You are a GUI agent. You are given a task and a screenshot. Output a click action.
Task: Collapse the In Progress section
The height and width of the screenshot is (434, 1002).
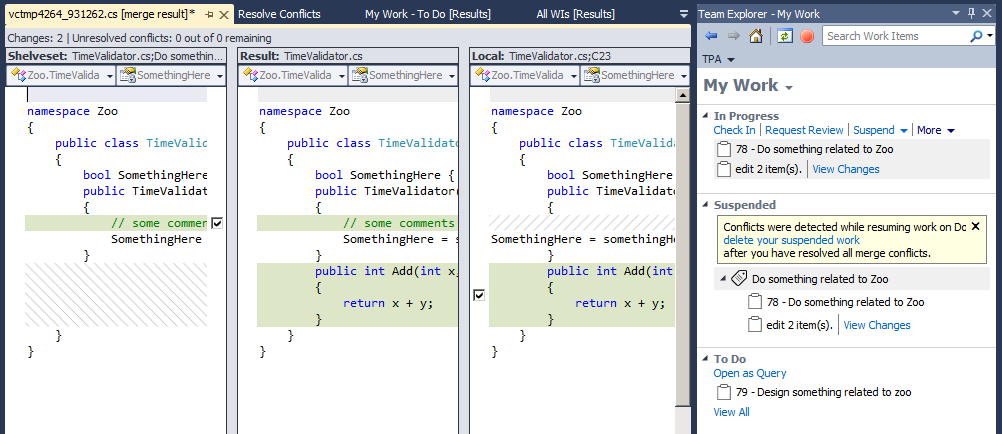(707, 116)
